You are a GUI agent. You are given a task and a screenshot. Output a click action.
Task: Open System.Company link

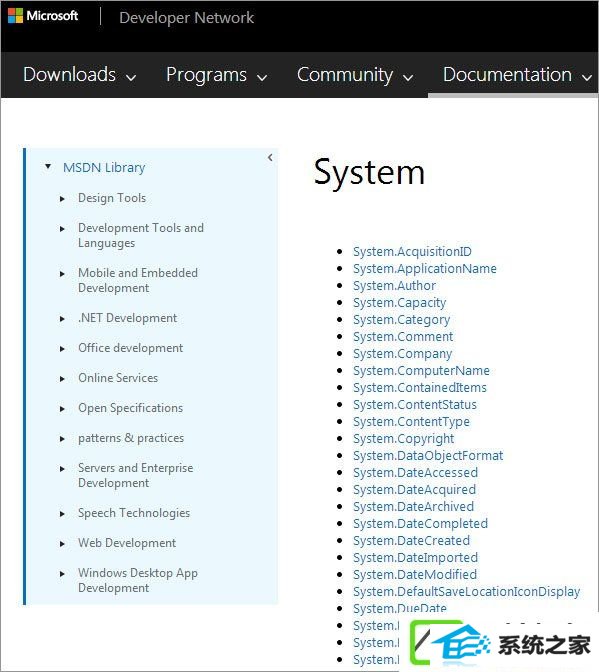click(x=402, y=354)
